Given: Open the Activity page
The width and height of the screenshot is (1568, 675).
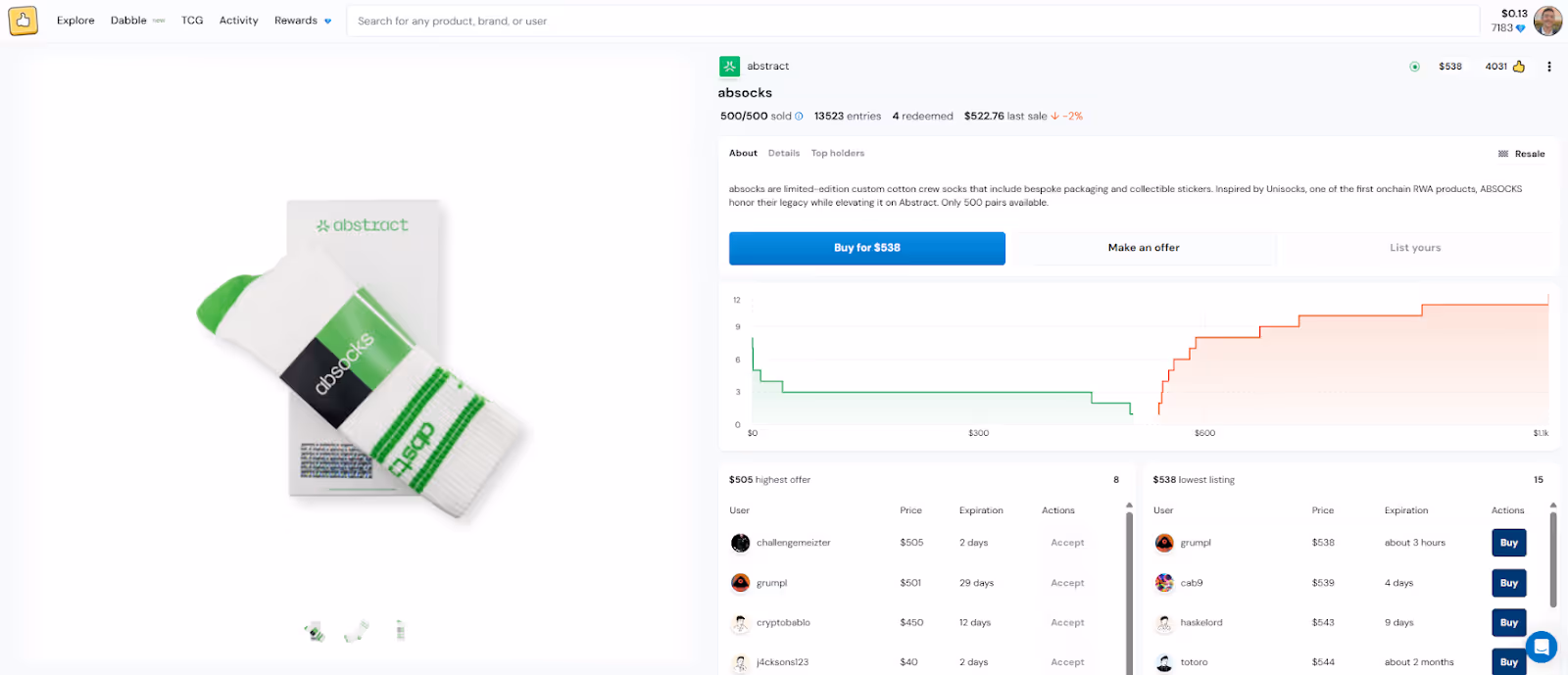Looking at the screenshot, I should tap(238, 21).
